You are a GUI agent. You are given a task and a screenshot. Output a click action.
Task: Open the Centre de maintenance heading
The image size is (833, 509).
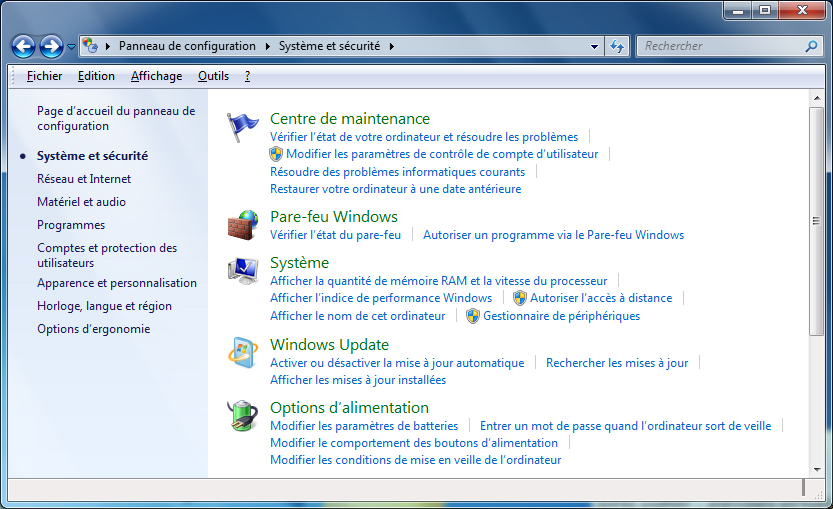click(350, 118)
